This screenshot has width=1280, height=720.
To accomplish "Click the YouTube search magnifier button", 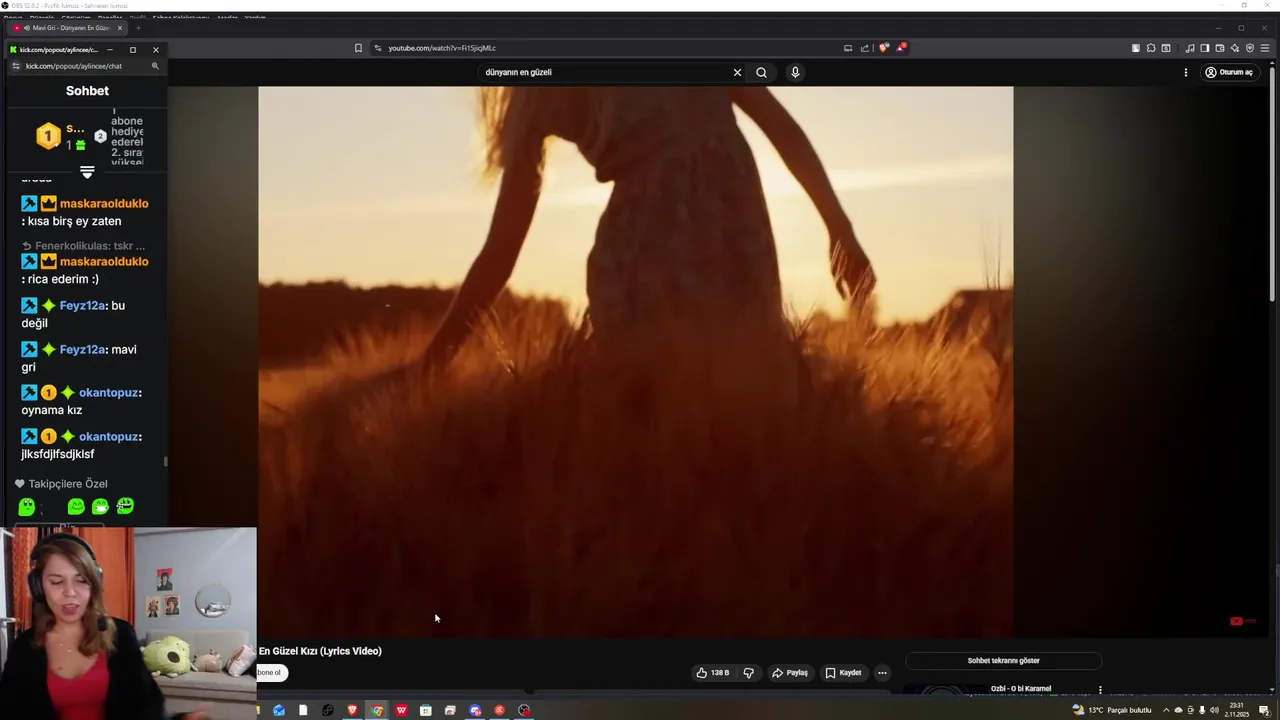I will click(x=761, y=72).
